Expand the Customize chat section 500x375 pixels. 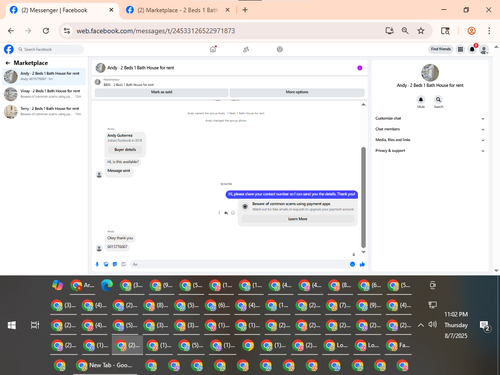point(430,118)
